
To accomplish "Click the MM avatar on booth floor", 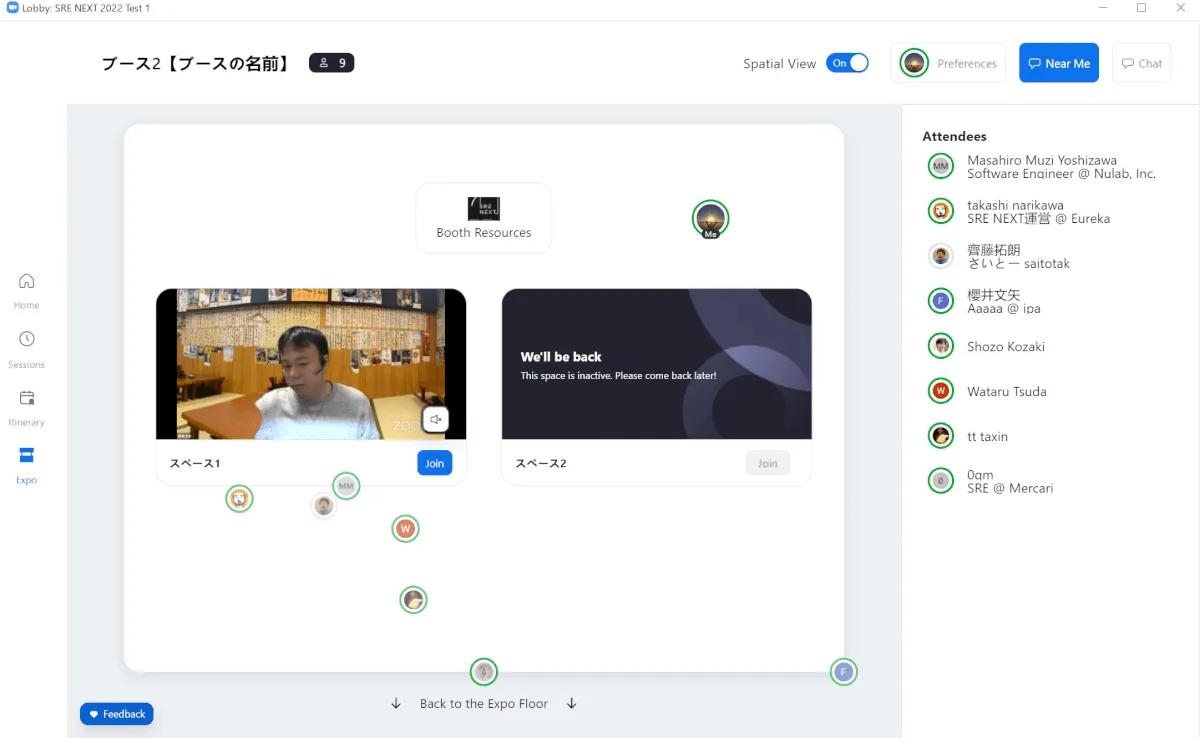I will pos(346,487).
